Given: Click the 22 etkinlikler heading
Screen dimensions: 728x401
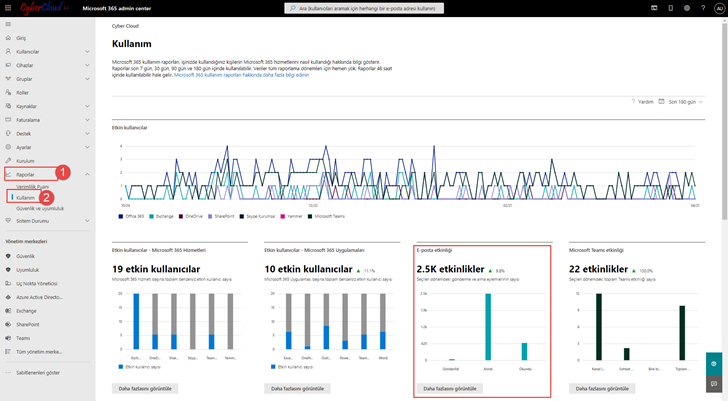Looking at the screenshot, I should click(598, 269).
